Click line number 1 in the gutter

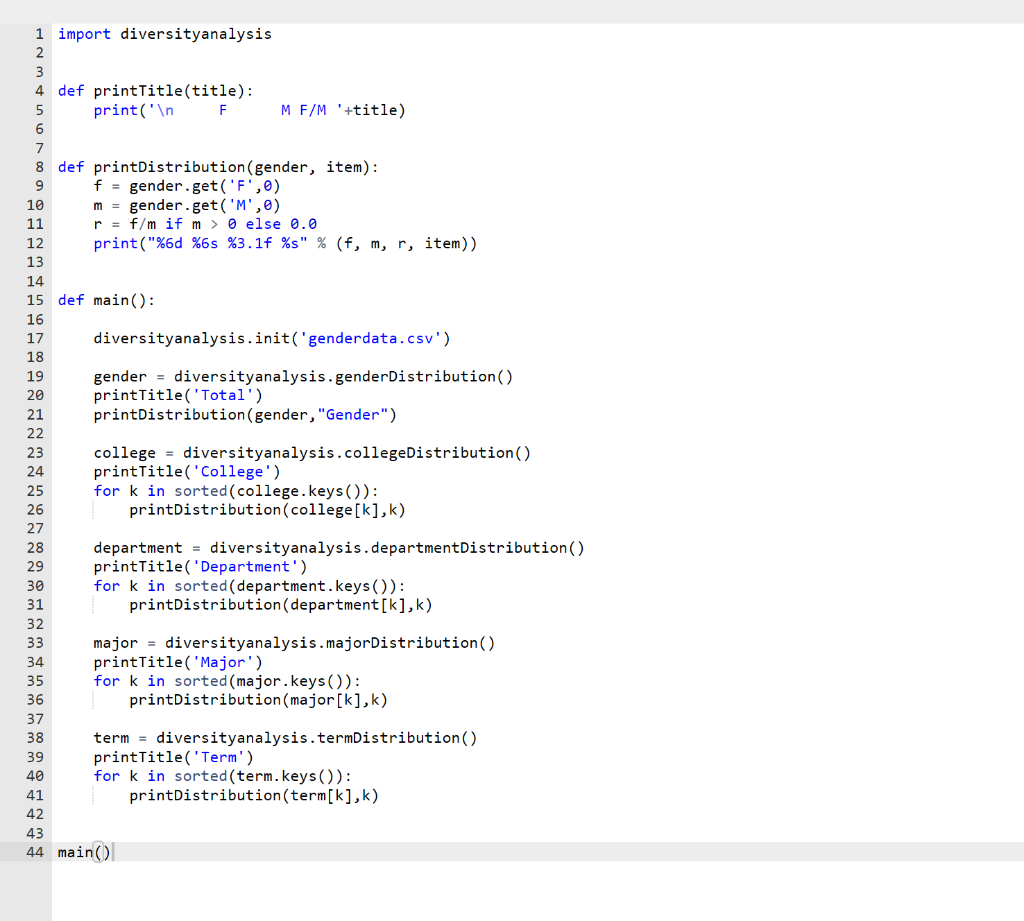[39, 33]
